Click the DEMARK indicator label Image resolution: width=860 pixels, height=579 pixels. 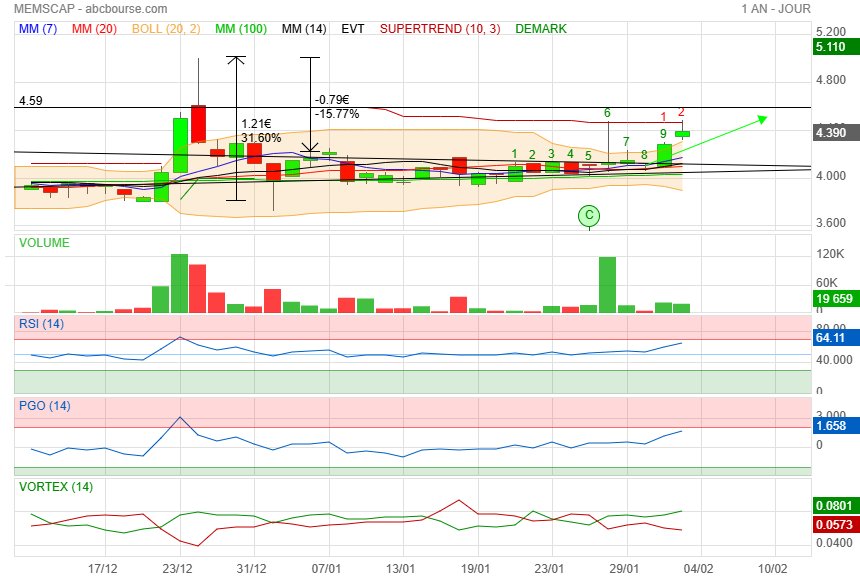(x=541, y=29)
